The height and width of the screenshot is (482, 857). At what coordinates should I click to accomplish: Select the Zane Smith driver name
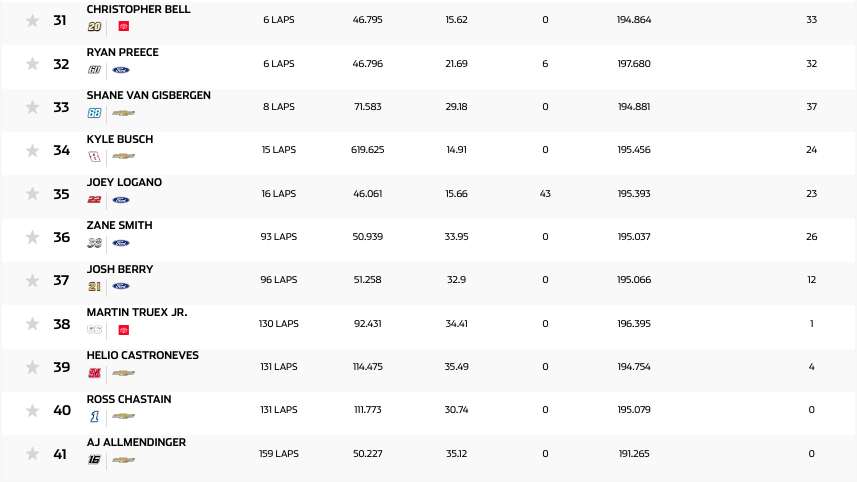(119, 226)
